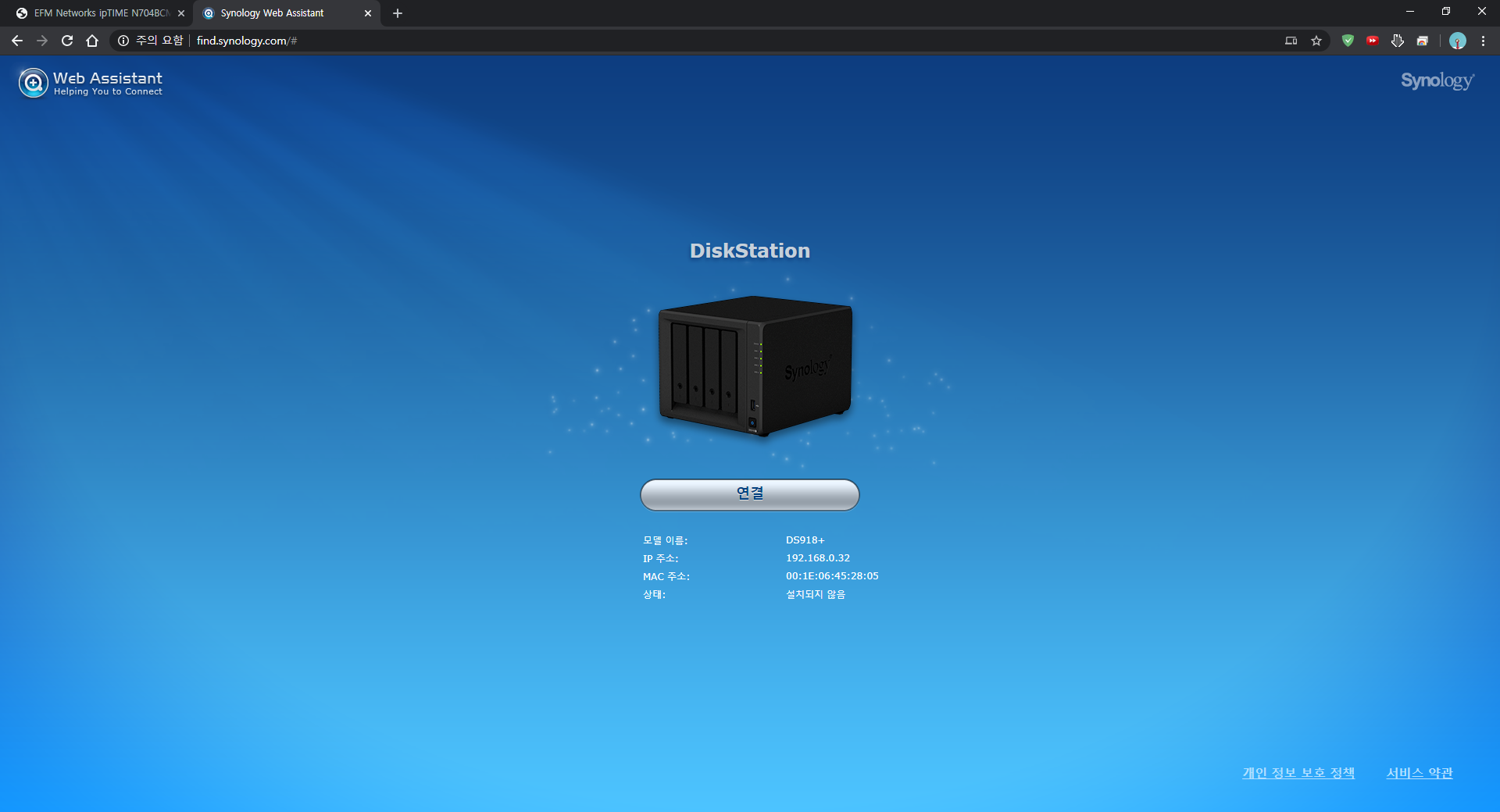Screen dimensions: 1500x812
Task: Open the hand-shaped extension icon
Action: click(1398, 41)
